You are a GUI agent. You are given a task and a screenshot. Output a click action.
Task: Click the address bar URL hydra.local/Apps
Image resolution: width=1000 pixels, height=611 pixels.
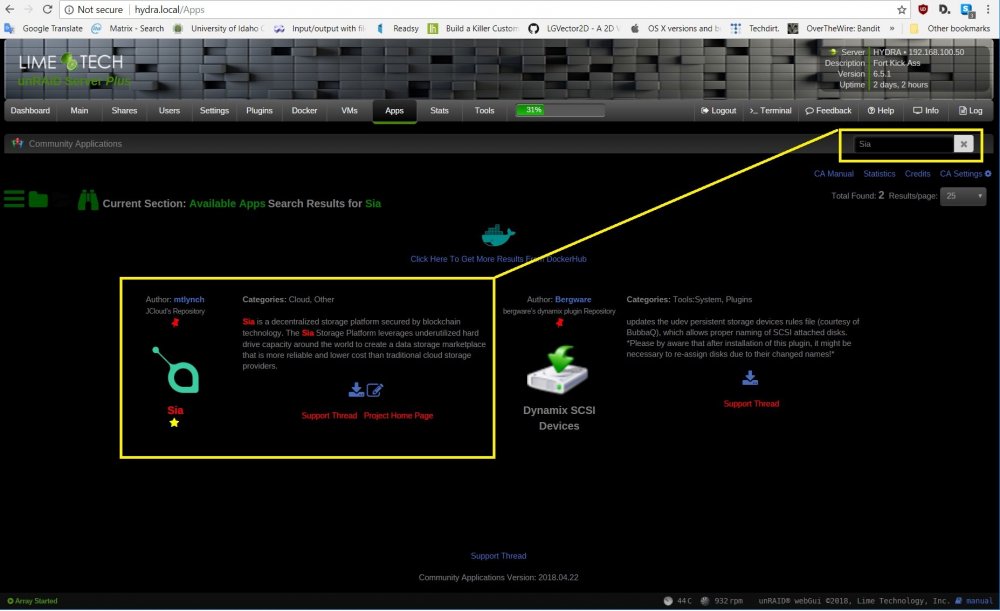point(170,10)
